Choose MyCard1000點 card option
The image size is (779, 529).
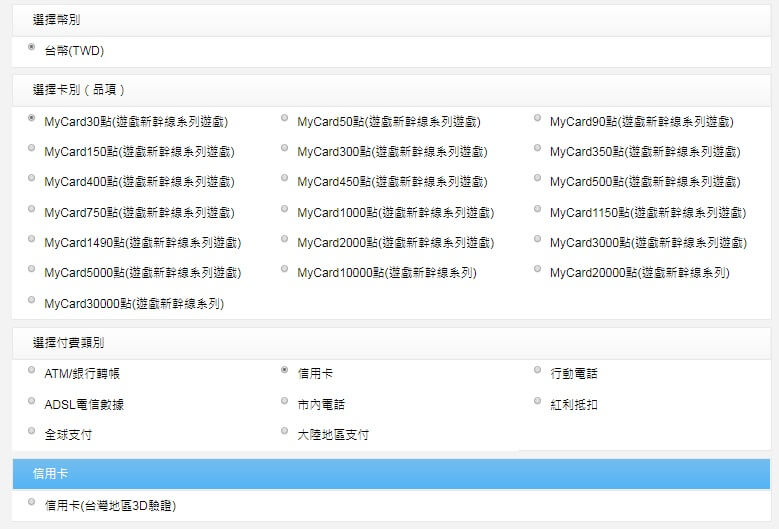click(284, 209)
